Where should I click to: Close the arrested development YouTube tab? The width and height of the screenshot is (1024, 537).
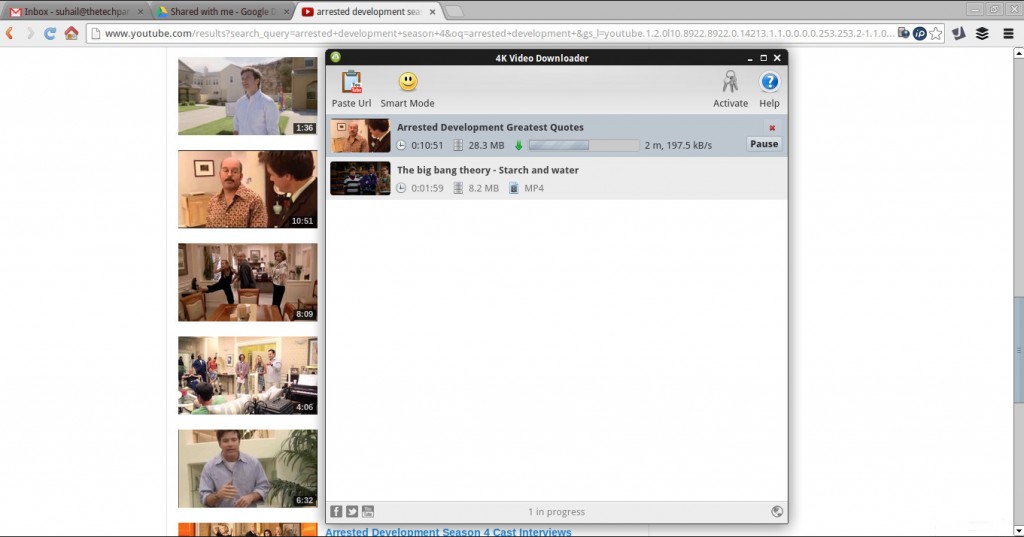tap(432, 12)
